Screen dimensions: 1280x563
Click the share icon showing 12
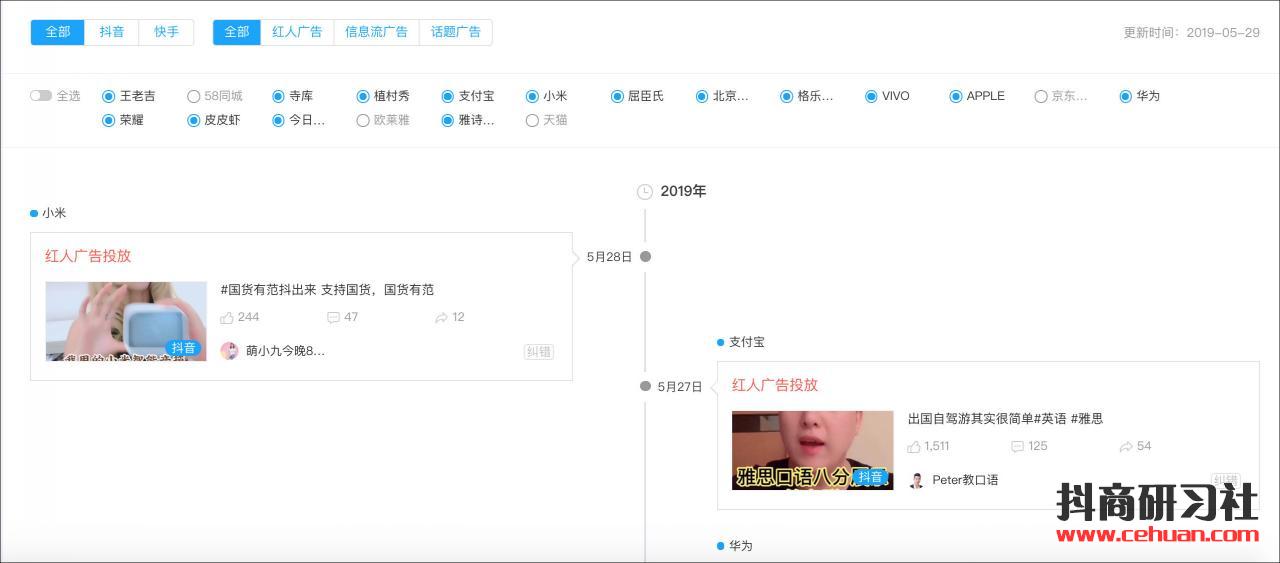[x=441, y=317]
